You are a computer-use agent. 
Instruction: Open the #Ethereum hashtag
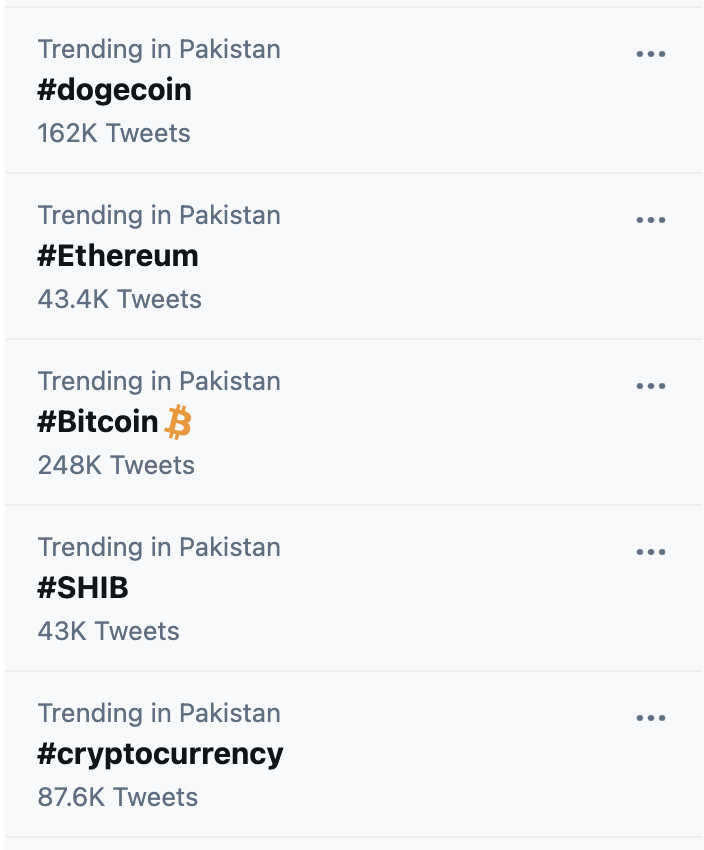(118, 256)
